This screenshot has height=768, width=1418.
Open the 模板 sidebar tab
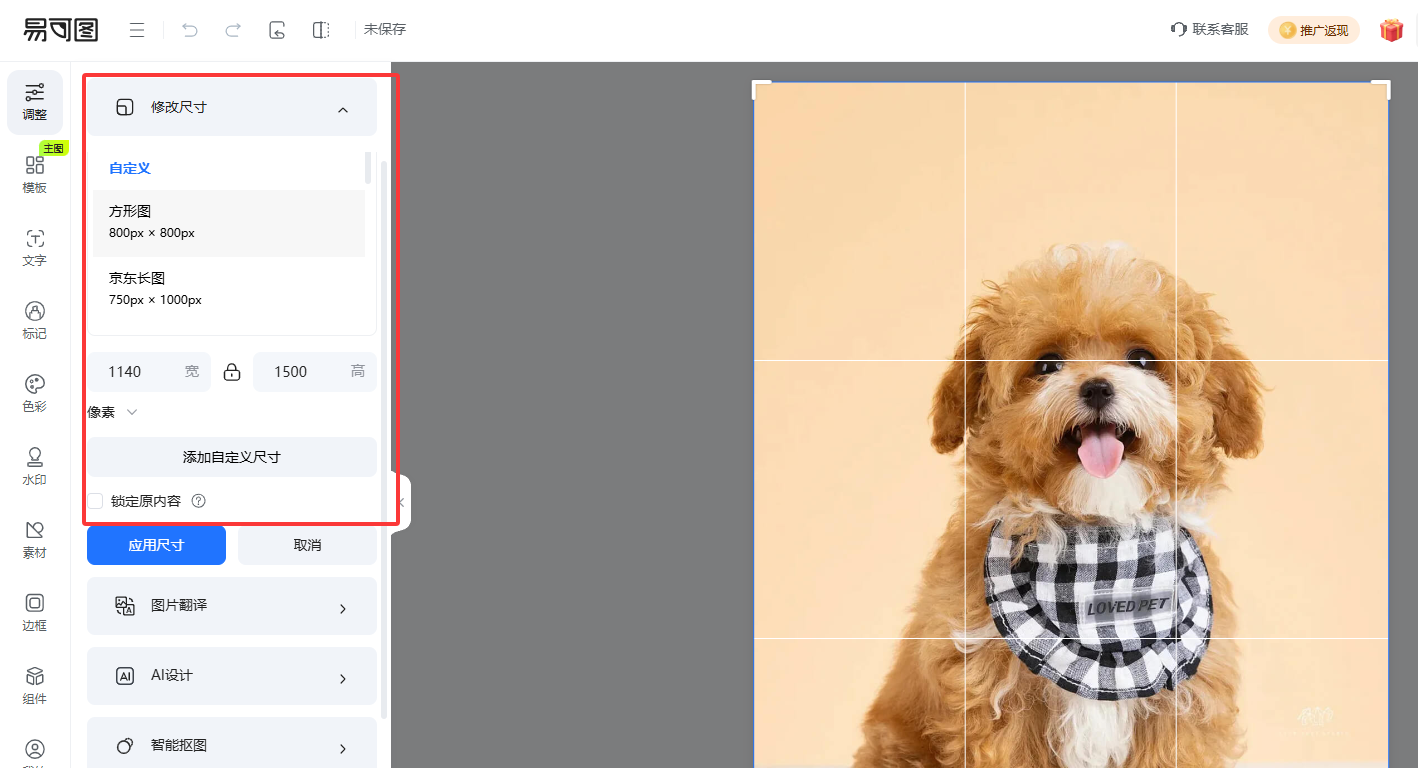(x=35, y=175)
